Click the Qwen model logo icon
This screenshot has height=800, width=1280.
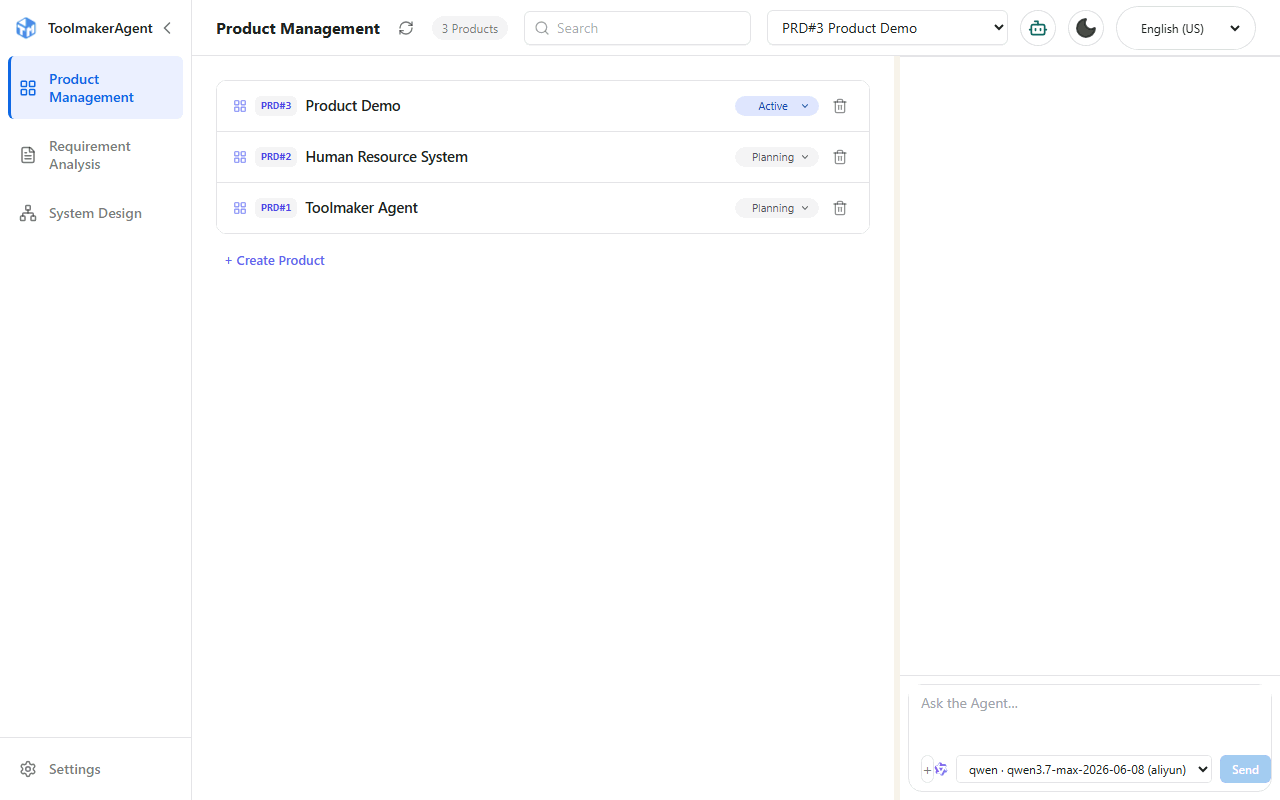click(x=941, y=769)
